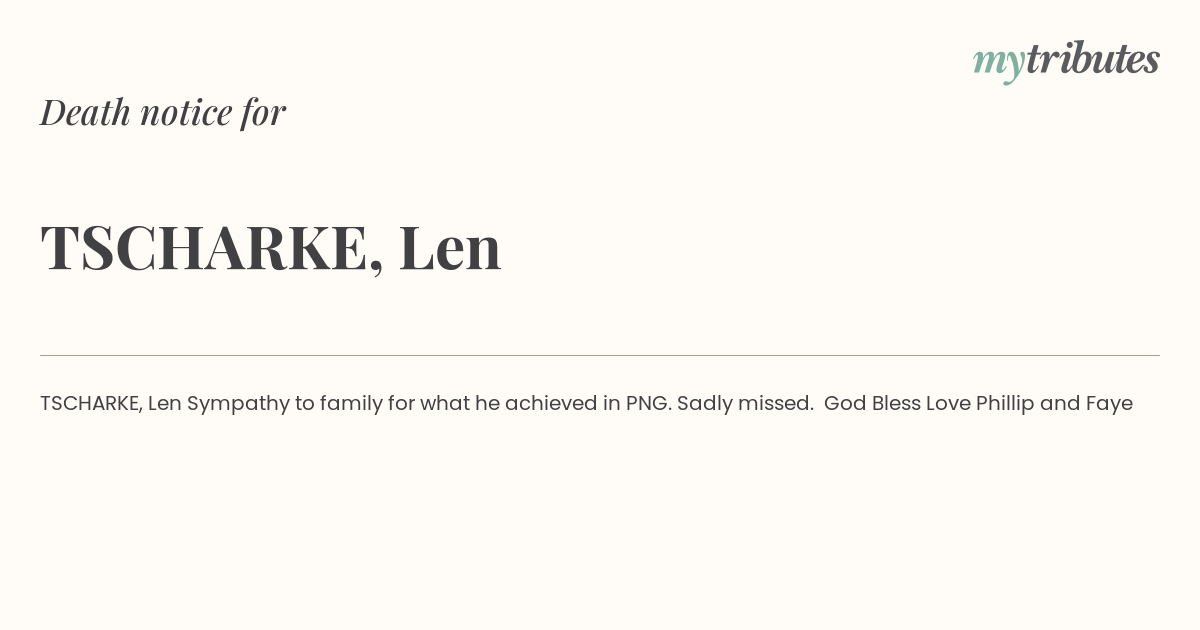
Task: Click the phrase "Sadly missed."
Action: click(x=745, y=404)
